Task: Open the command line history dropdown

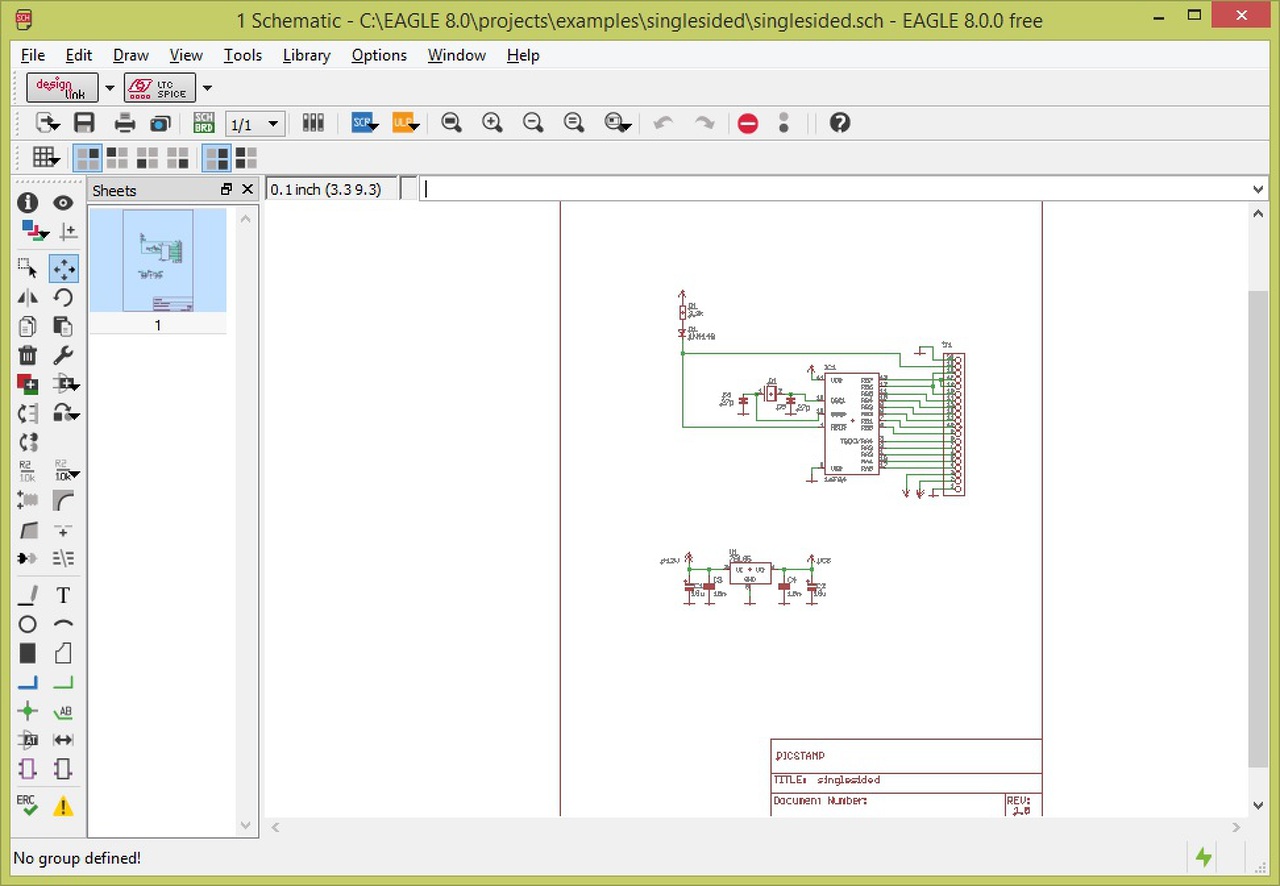Action: click(x=1258, y=189)
